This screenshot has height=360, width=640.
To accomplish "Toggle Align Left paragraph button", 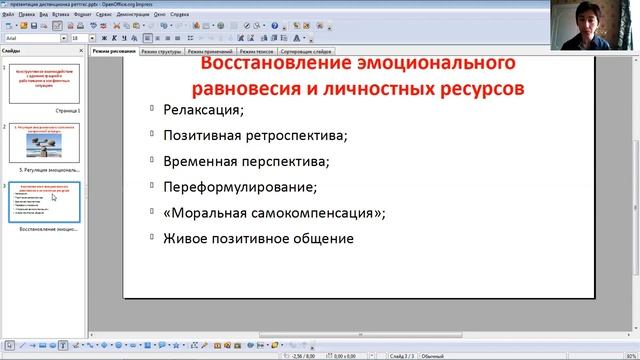I will point(147,38).
